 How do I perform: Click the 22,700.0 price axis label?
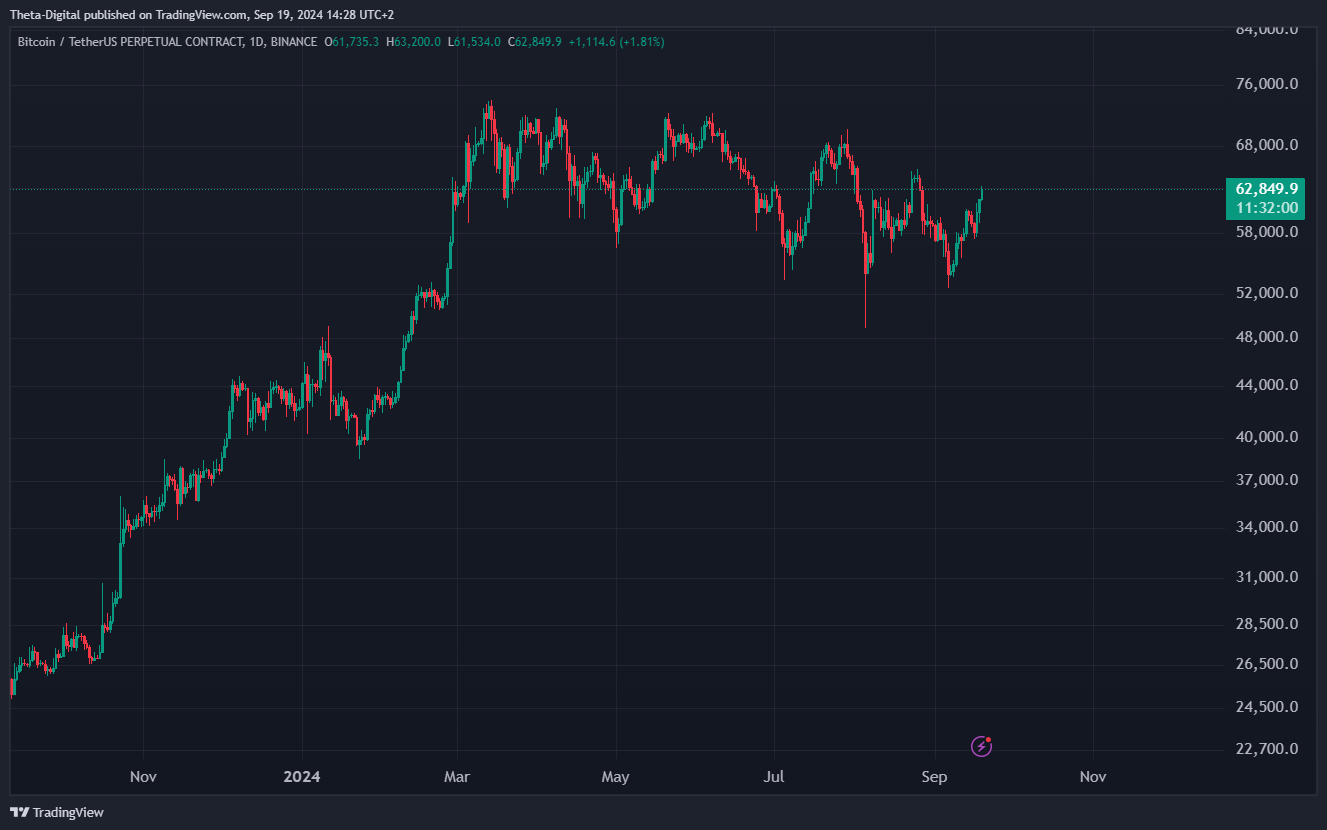click(x=1266, y=749)
